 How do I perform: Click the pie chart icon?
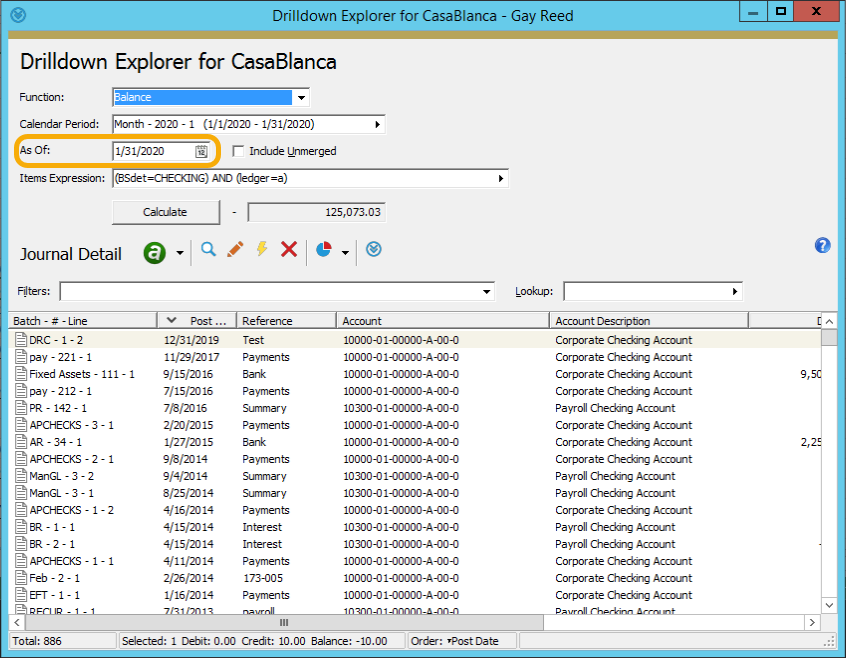click(x=324, y=250)
